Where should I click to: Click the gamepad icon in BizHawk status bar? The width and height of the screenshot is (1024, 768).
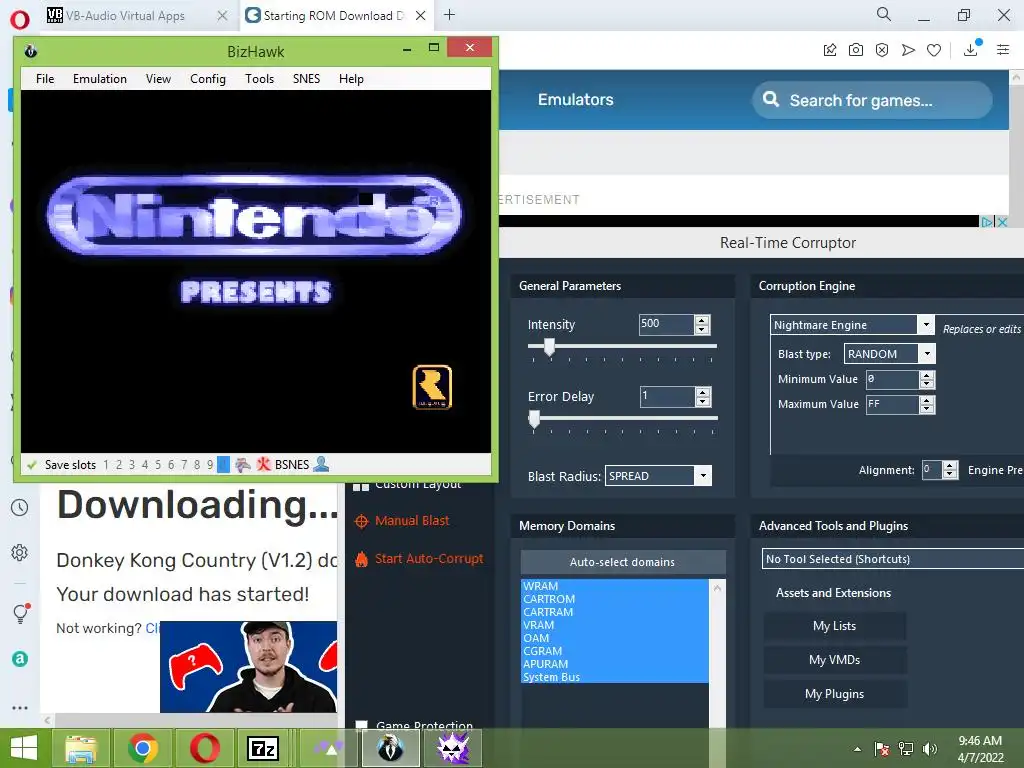[x=243, y=465]
